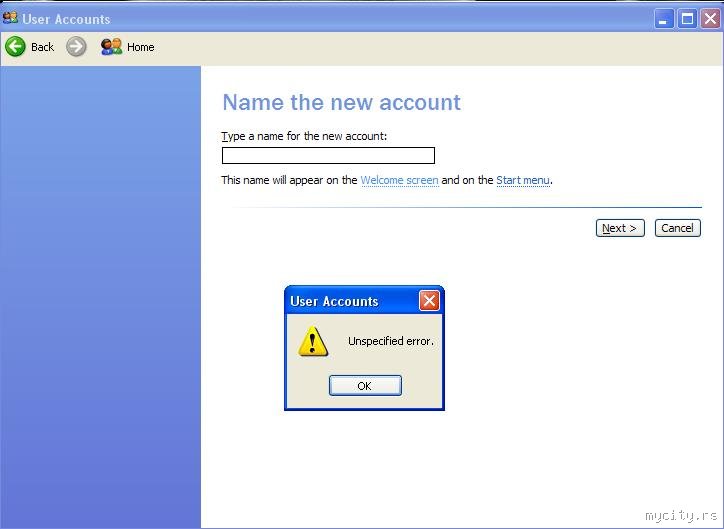Viewport: 724px width, 529px height.
Task: Close the User Accounts main window
Action: point(710,19)
